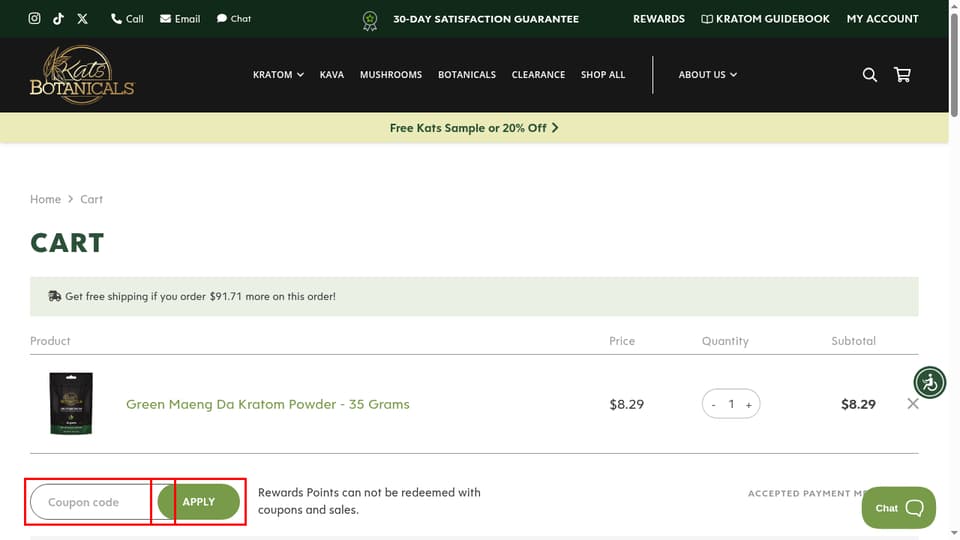Open Green Maeng Da Kratom Powder product link
960x540 pixels.
268,404
